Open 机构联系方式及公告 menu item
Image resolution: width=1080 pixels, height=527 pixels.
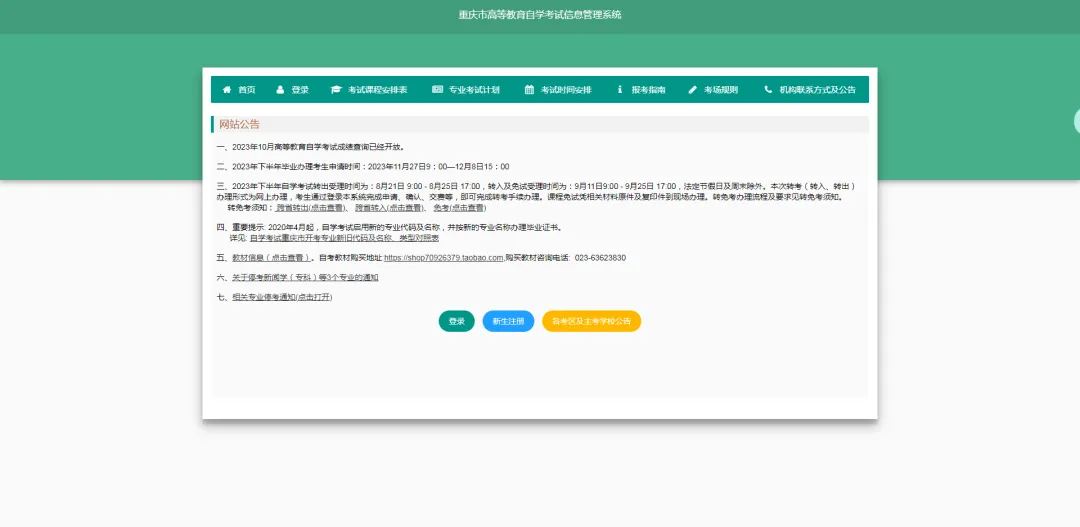[810, 90]
